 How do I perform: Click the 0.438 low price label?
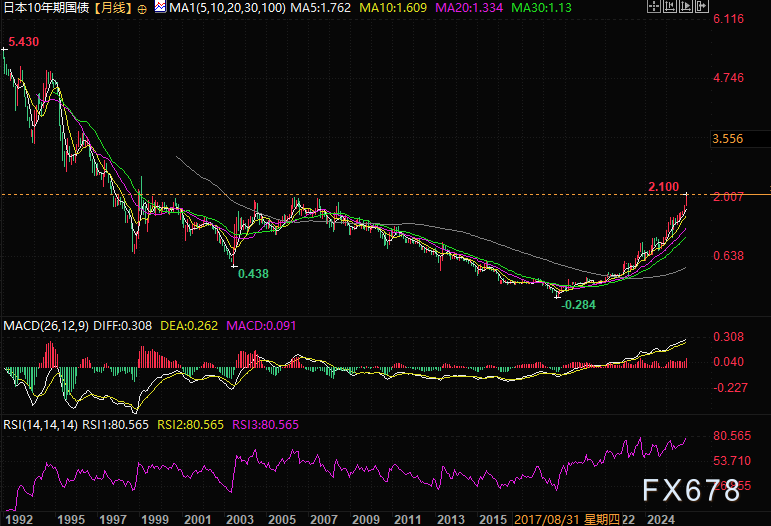252,273
